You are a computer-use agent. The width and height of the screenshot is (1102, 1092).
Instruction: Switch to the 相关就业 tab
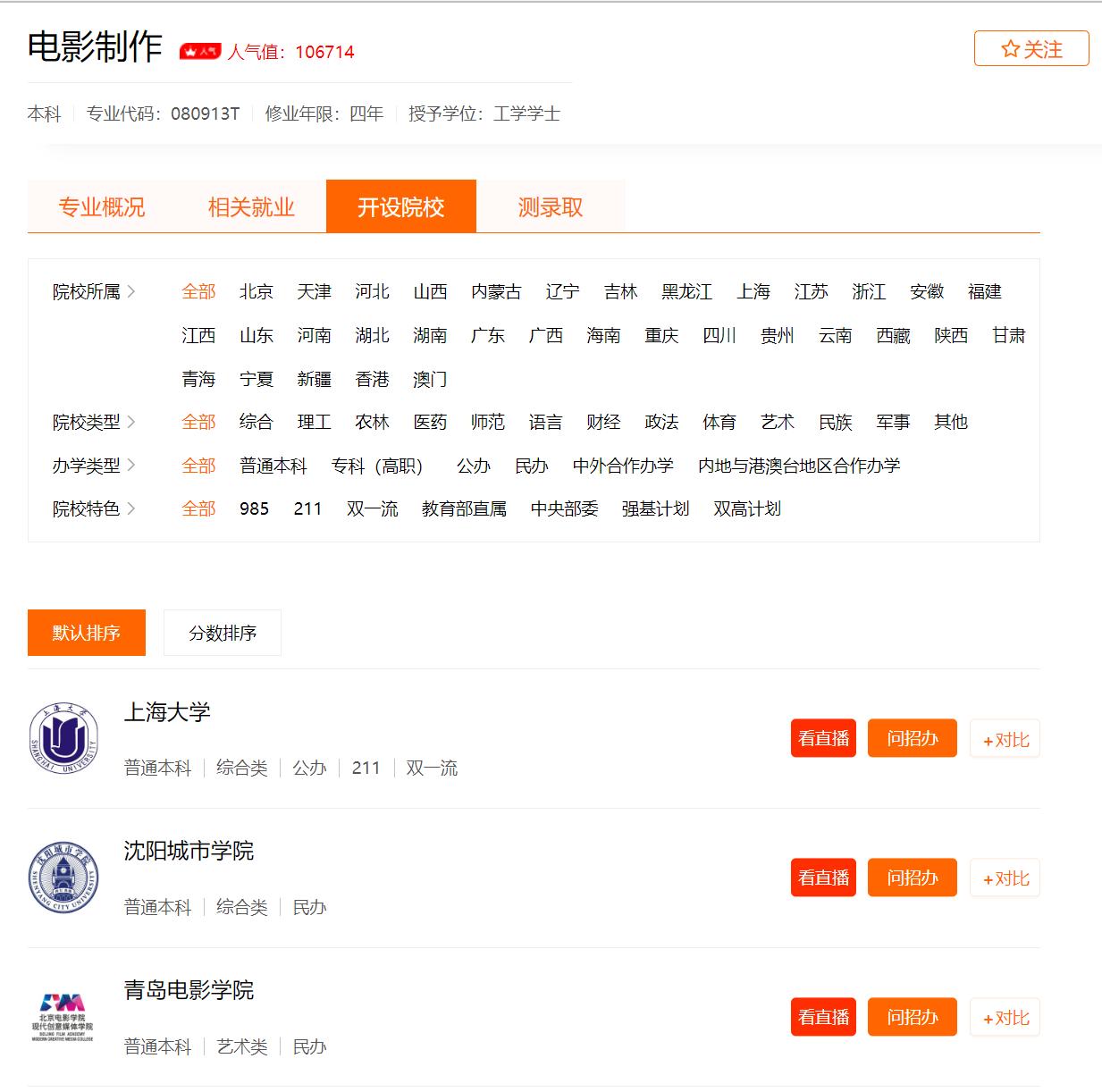(x=251, y=206)
